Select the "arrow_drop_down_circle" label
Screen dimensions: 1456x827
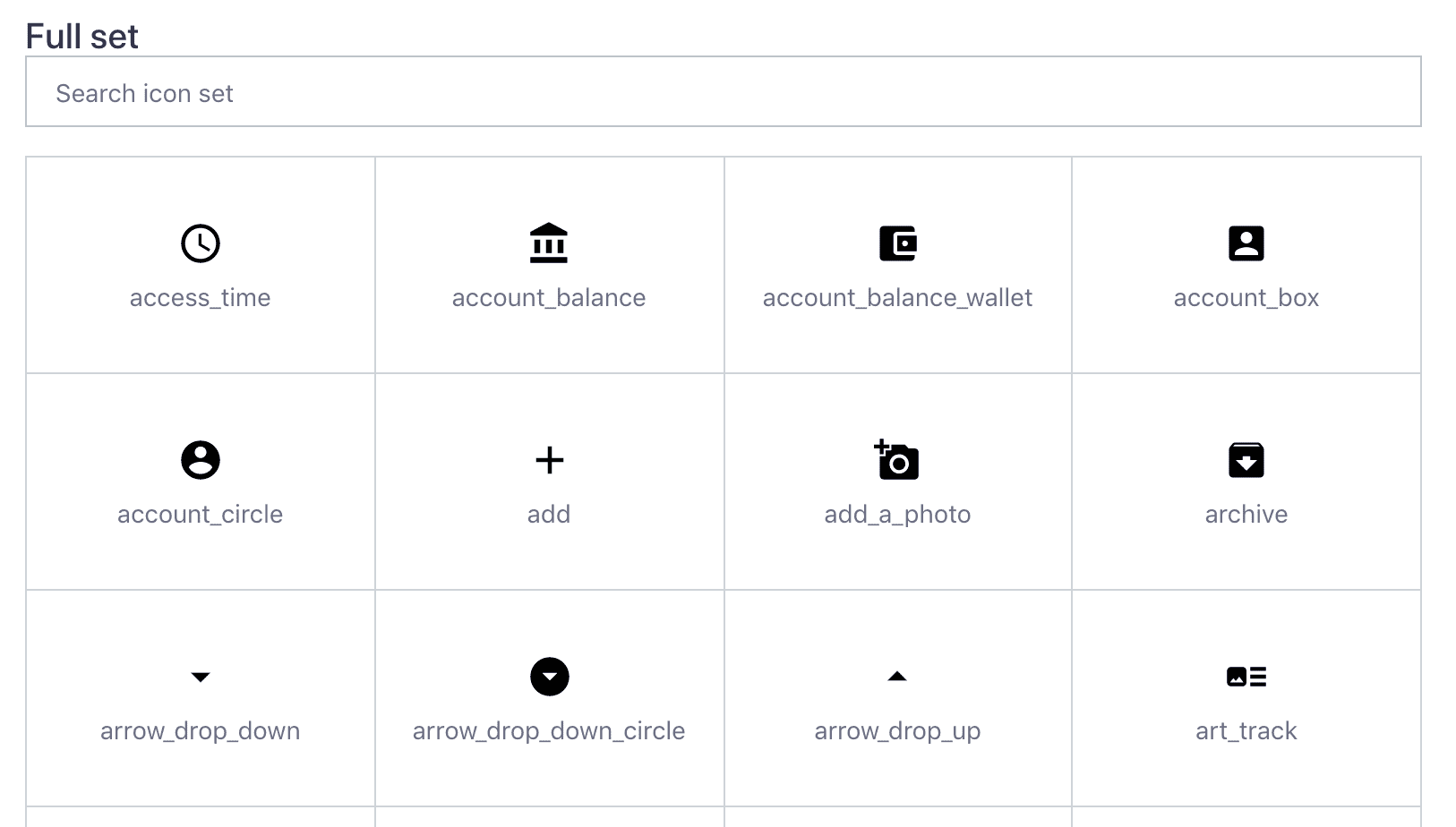point(549,731)
